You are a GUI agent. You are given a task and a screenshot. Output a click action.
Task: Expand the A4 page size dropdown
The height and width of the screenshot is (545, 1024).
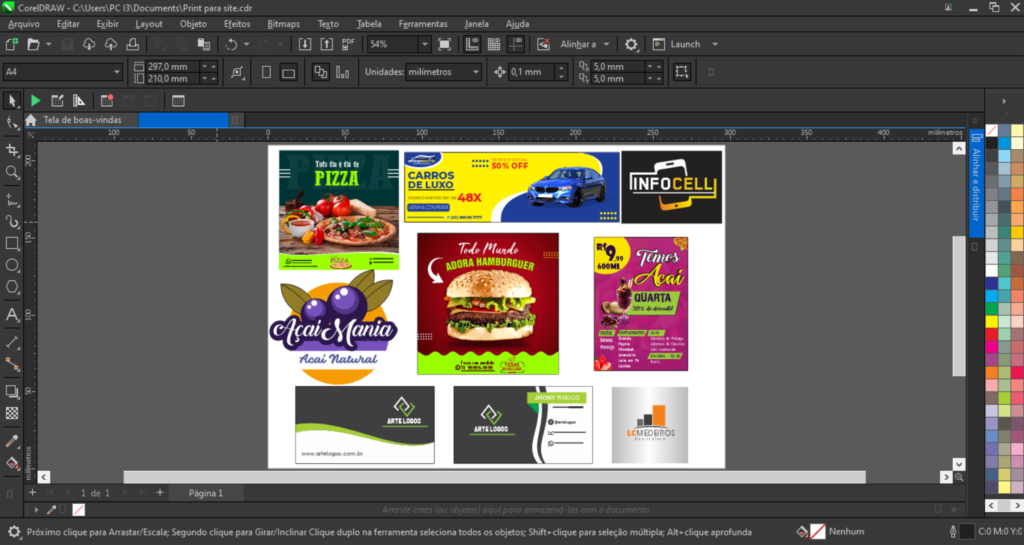[x=117, y=72]
